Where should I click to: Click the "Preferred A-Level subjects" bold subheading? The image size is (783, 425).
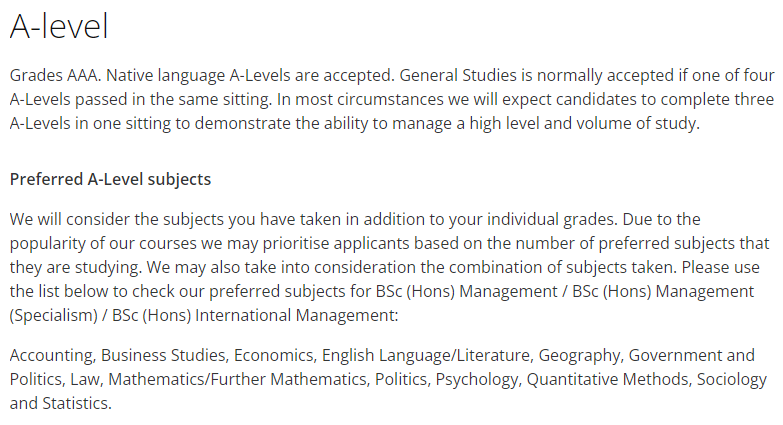(110, 180)
